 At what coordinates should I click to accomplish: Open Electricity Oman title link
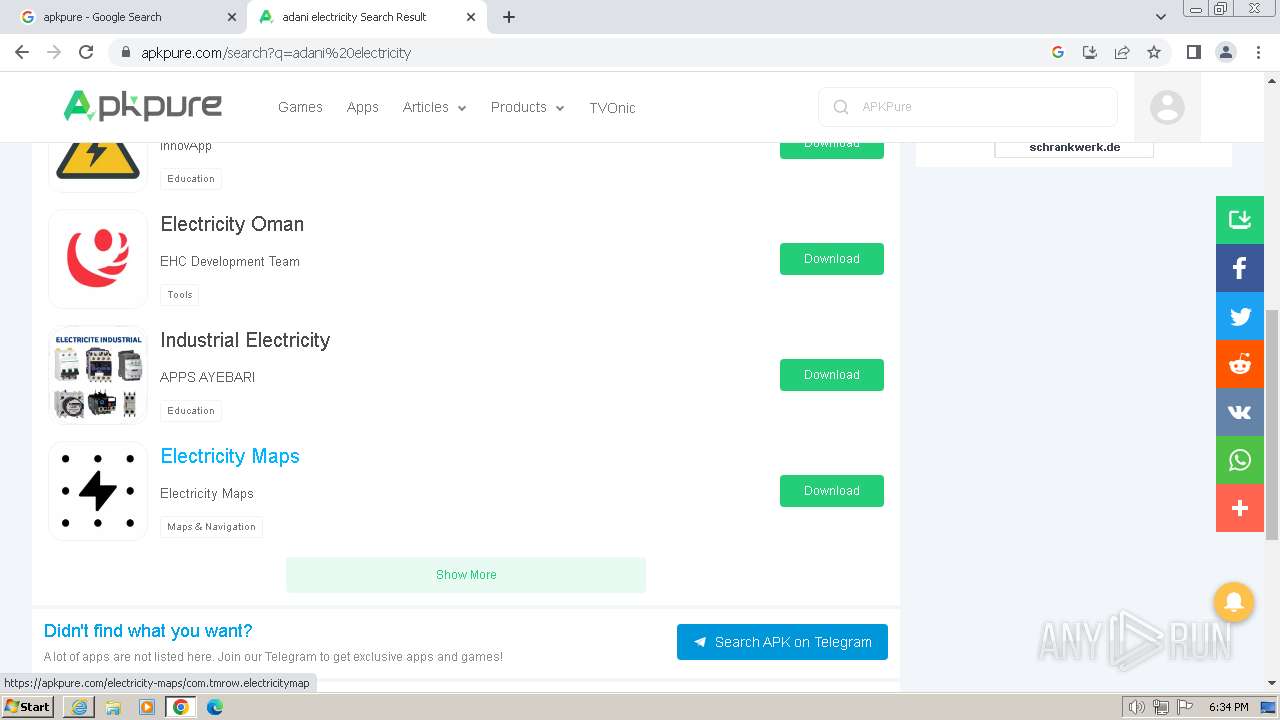click(x=232, y=224)
